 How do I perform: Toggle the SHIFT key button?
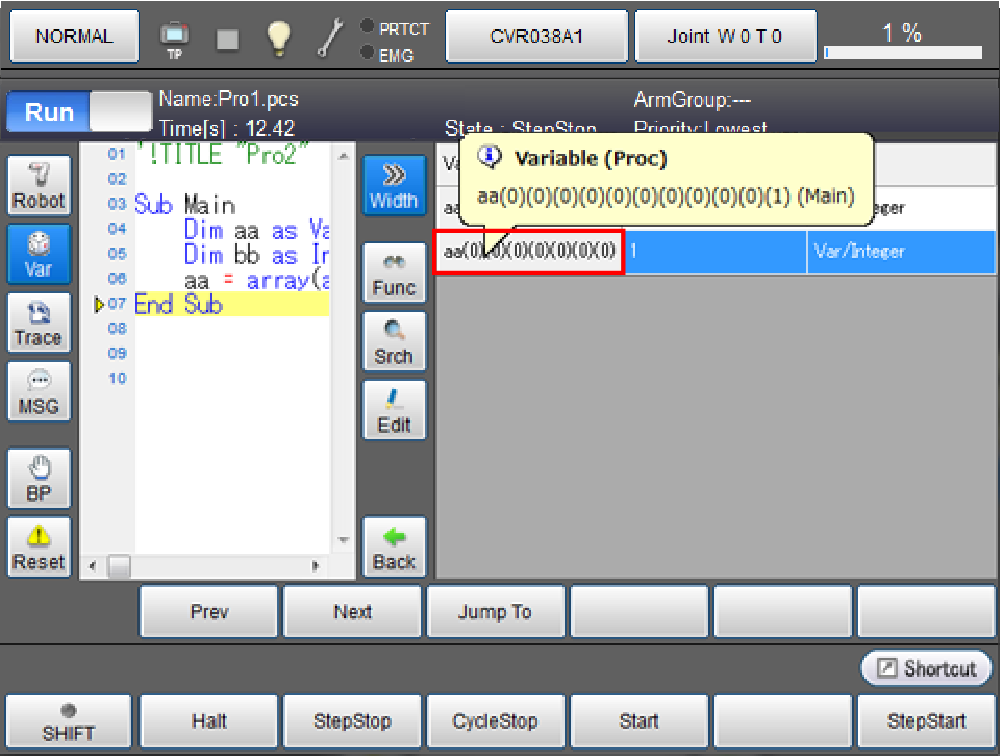coord(69,722)
